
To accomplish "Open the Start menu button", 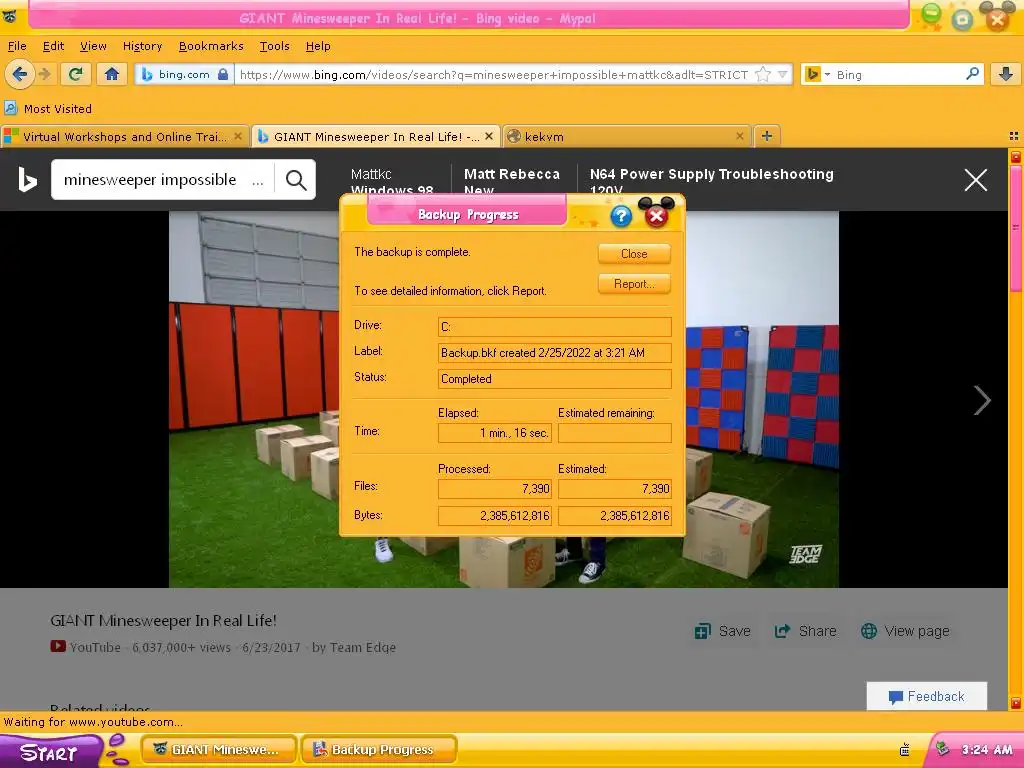I will 52,752.
